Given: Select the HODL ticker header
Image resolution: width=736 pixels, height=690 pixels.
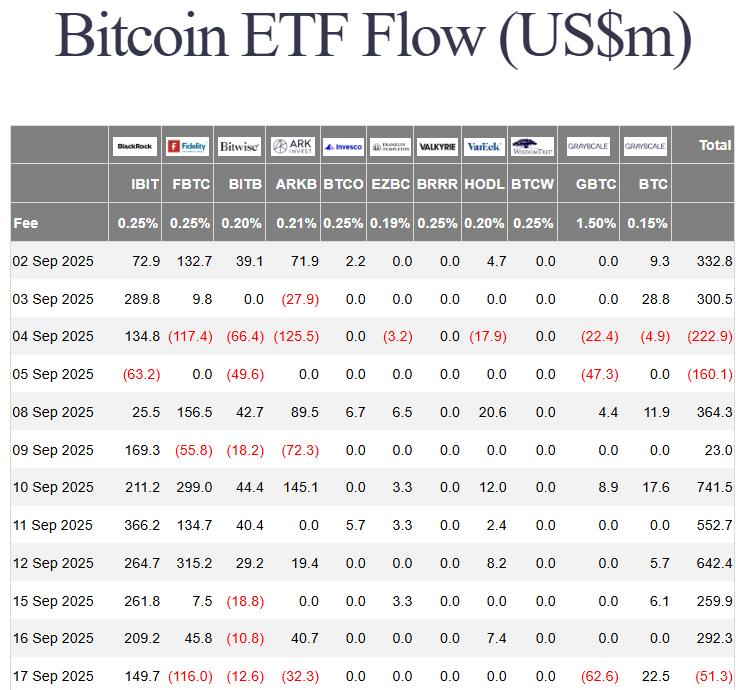Looking at the screenshot, I should 485,184.
